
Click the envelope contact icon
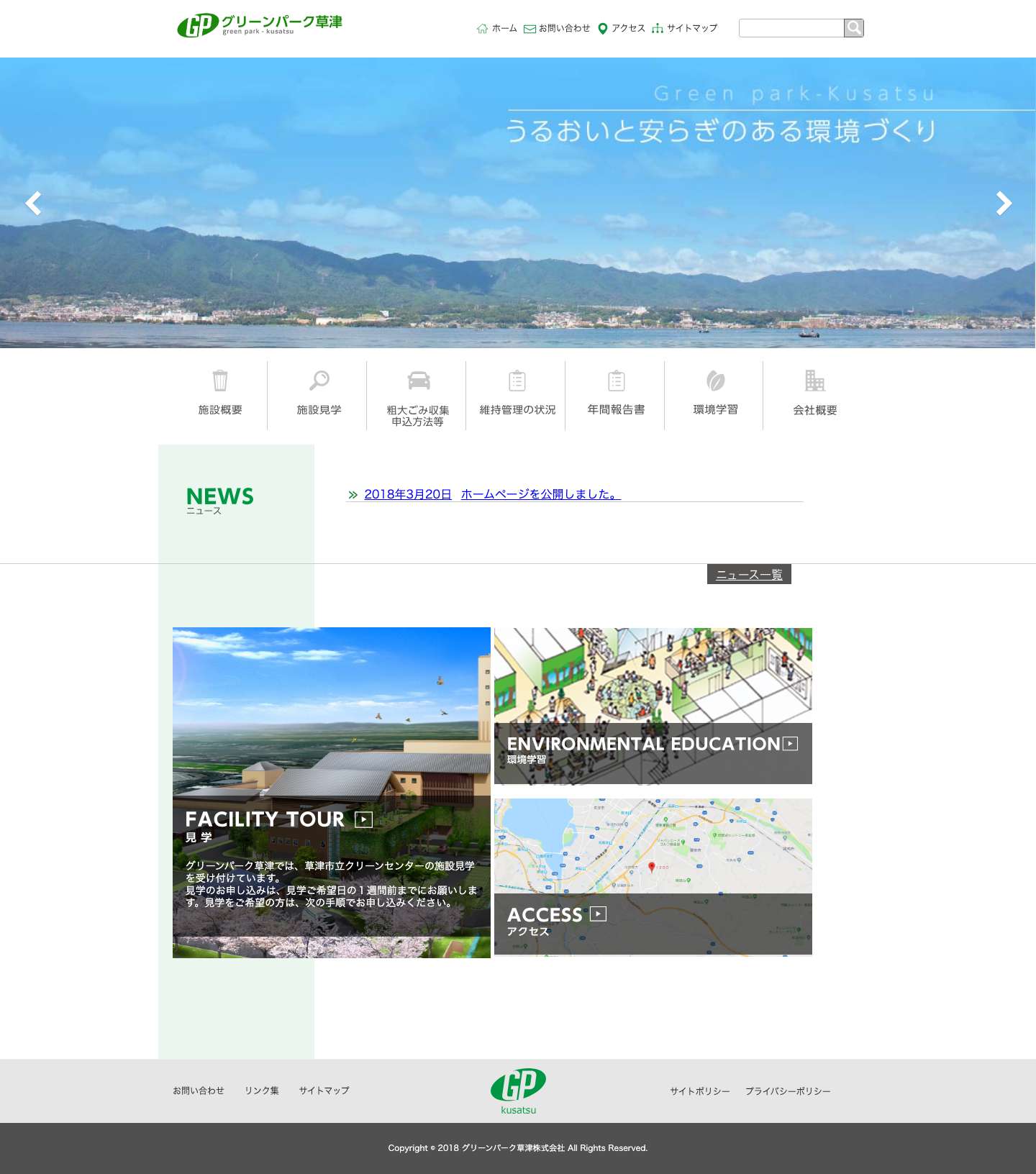(530, 29)
